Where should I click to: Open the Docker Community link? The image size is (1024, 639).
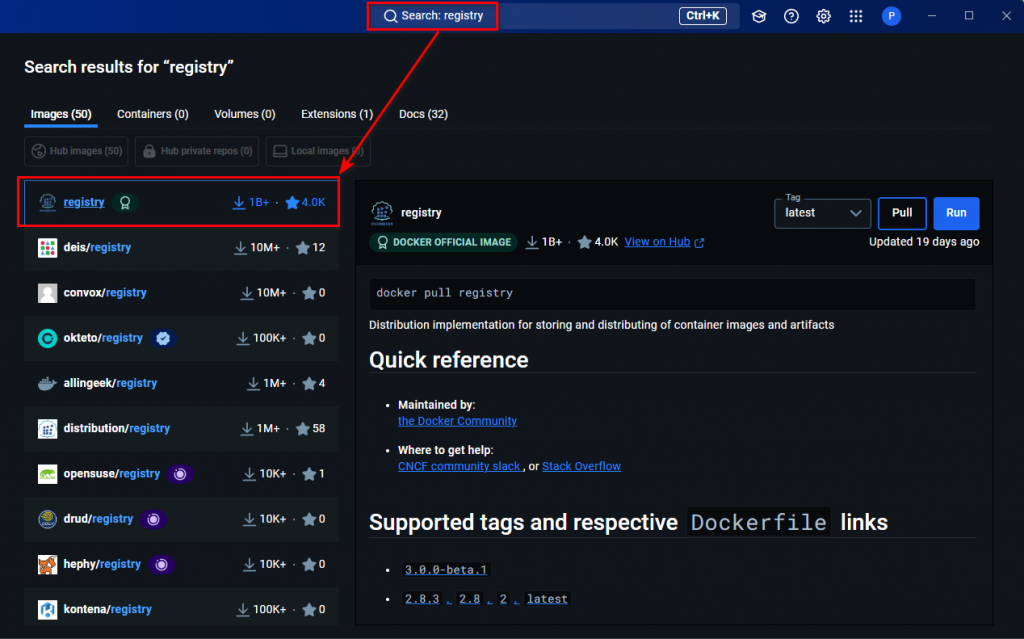pos(457,421)
